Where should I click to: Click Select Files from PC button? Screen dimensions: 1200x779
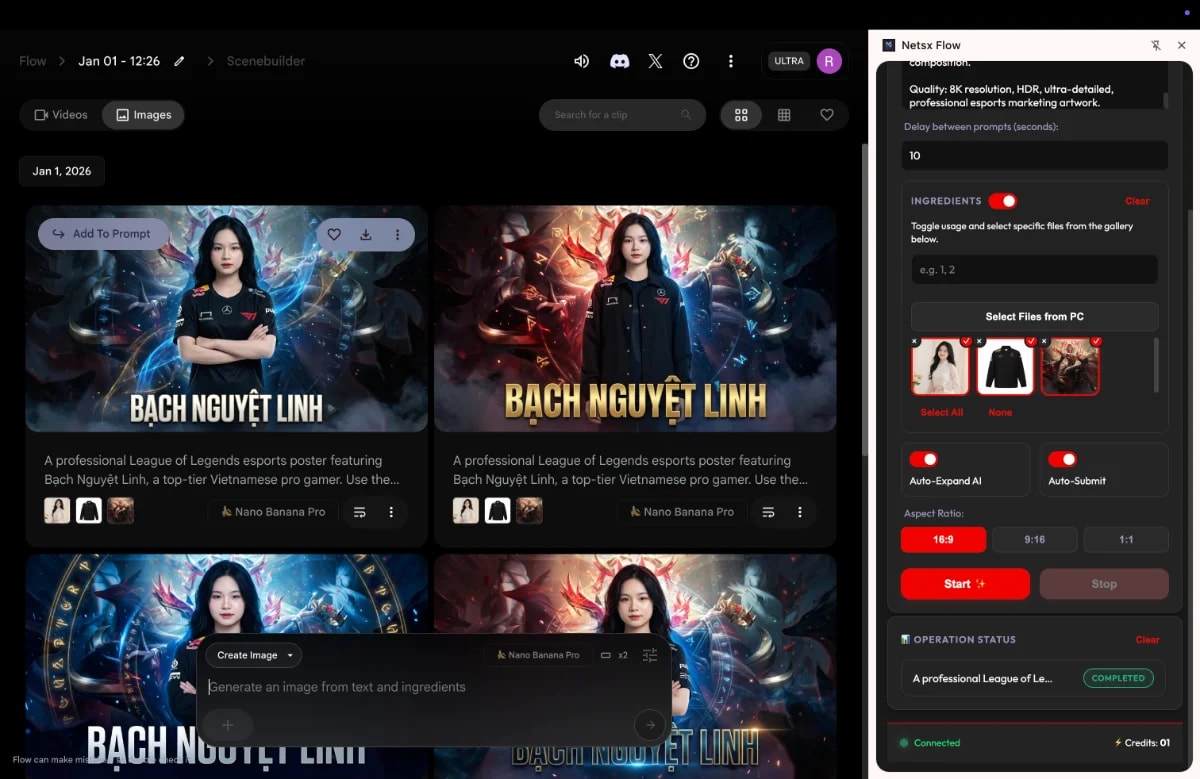coord(1034,316)
